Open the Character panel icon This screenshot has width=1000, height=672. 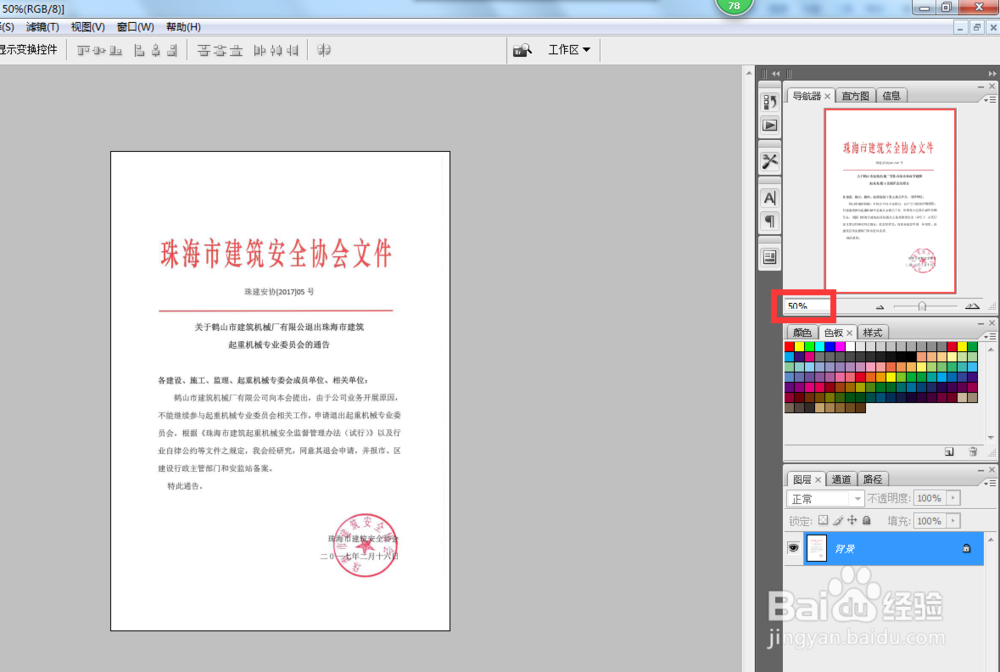pyautogui.click(x=770, y=198)
